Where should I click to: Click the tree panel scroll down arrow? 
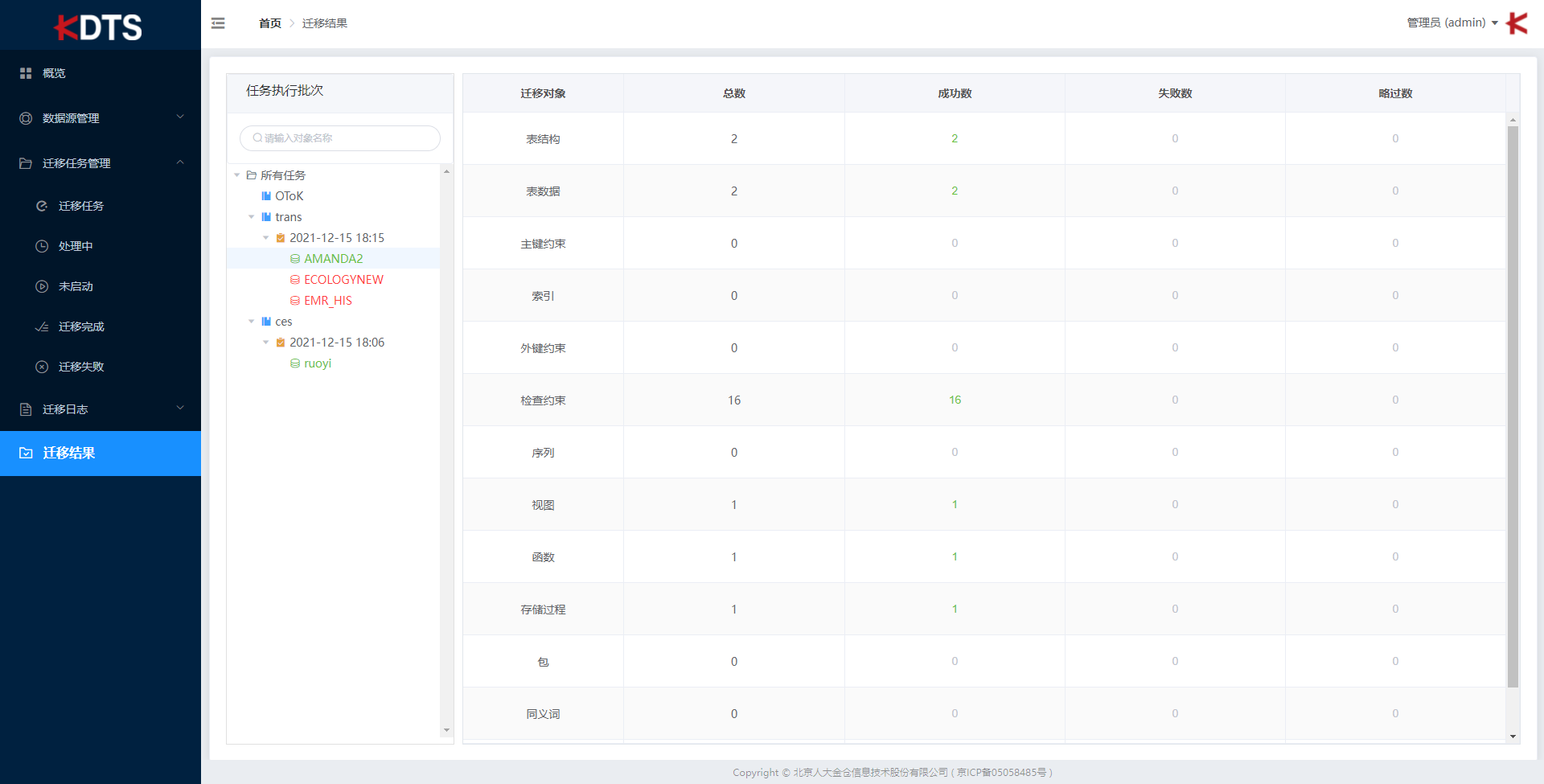tap(446, 730)
